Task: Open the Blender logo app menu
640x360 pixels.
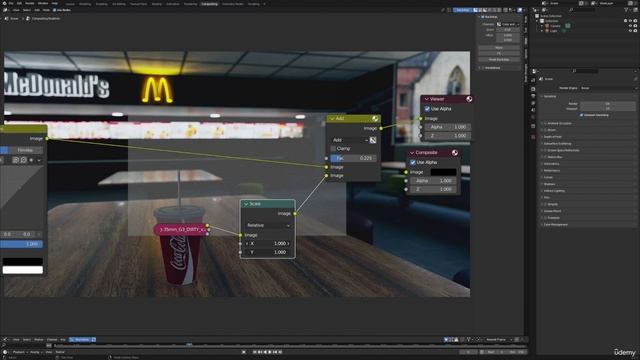Action: tap(4, 3)
